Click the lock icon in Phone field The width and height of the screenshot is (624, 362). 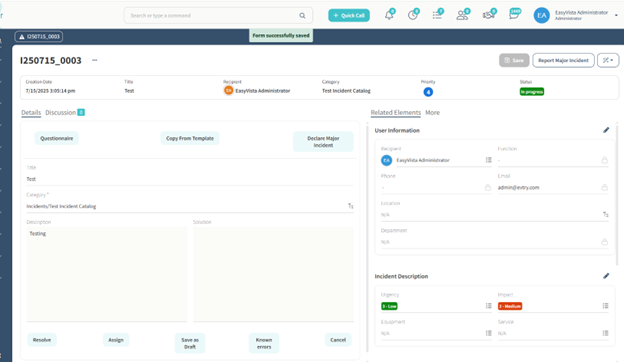point(488,187)
